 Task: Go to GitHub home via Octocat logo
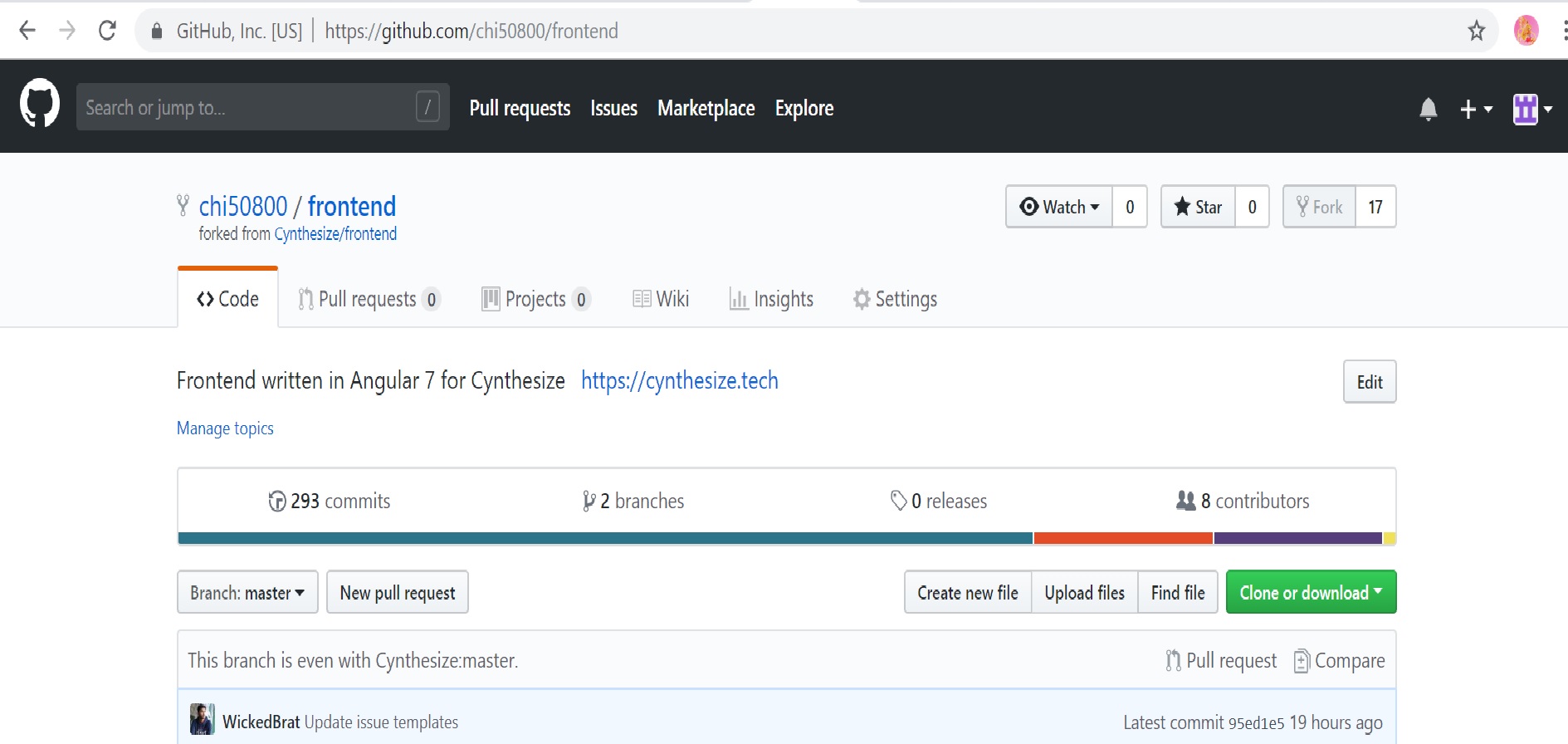tap(40, 103)
